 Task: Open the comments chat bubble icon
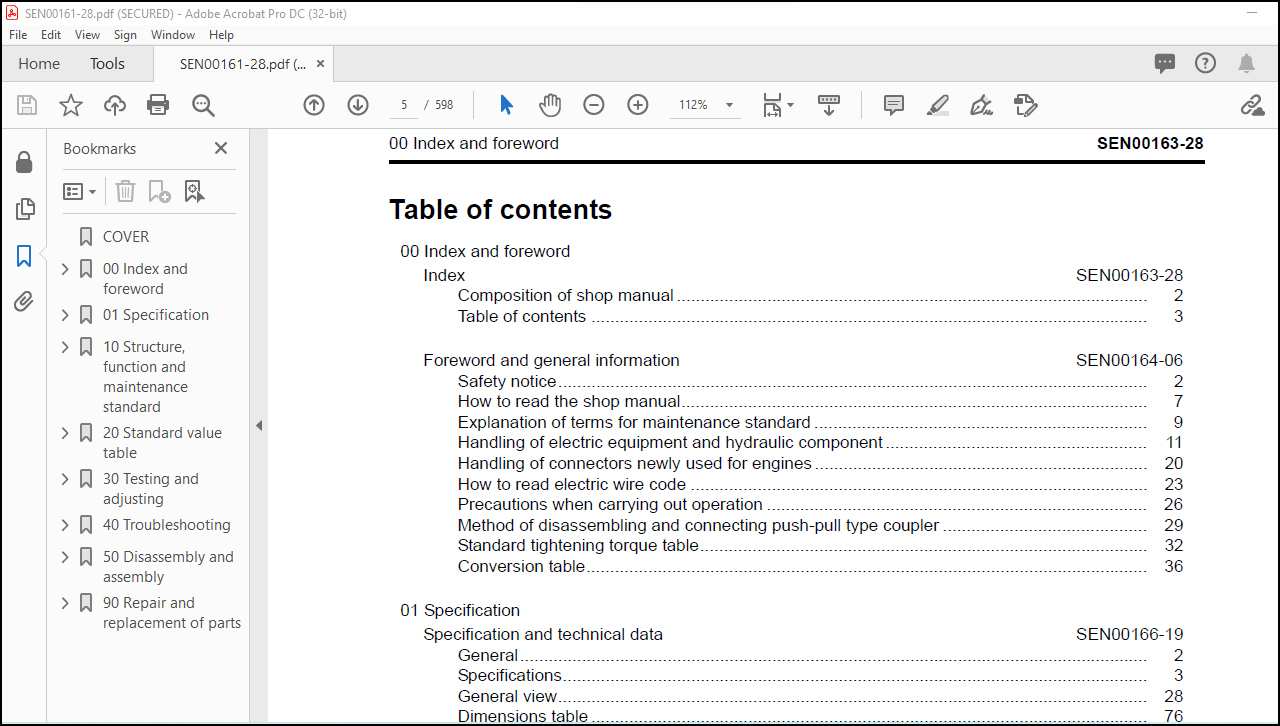(x=1165, y=63)
